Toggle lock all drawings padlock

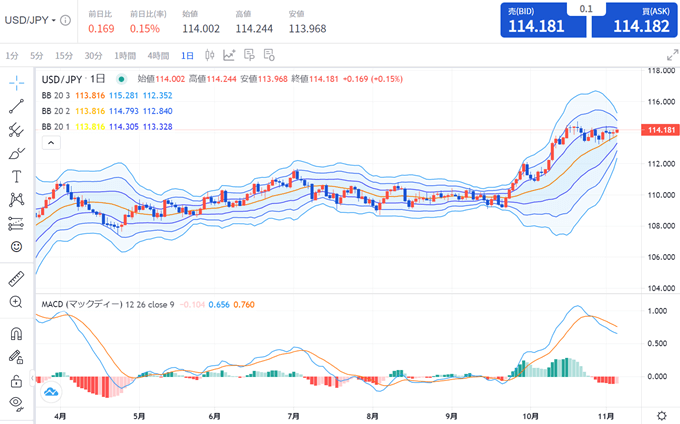16,381
